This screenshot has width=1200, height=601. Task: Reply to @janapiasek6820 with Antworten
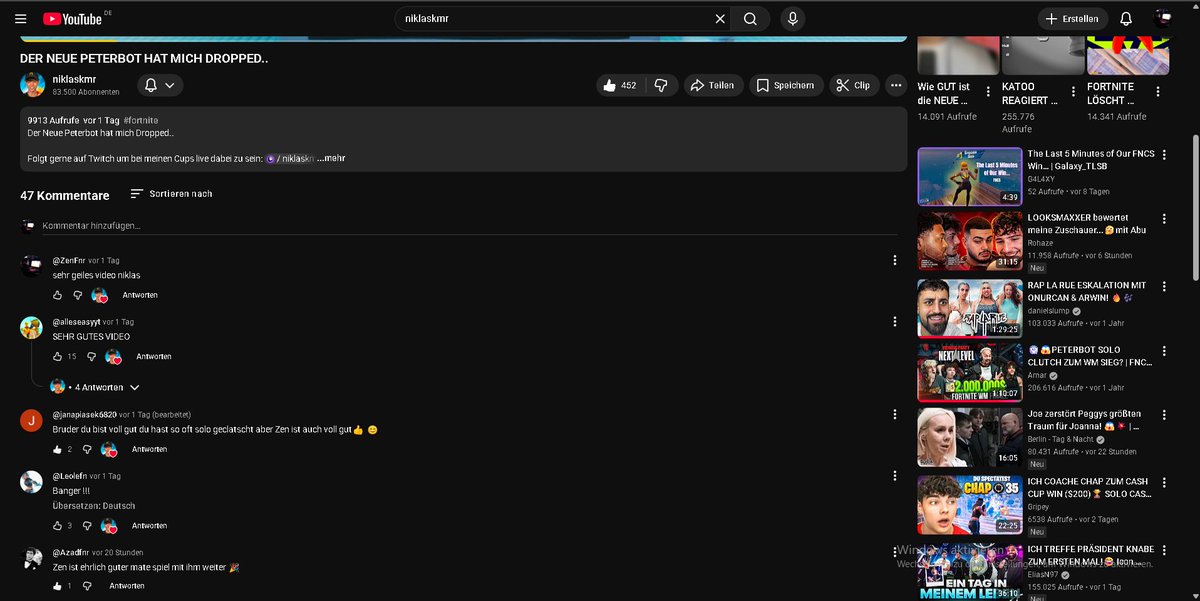coord(150,449)
